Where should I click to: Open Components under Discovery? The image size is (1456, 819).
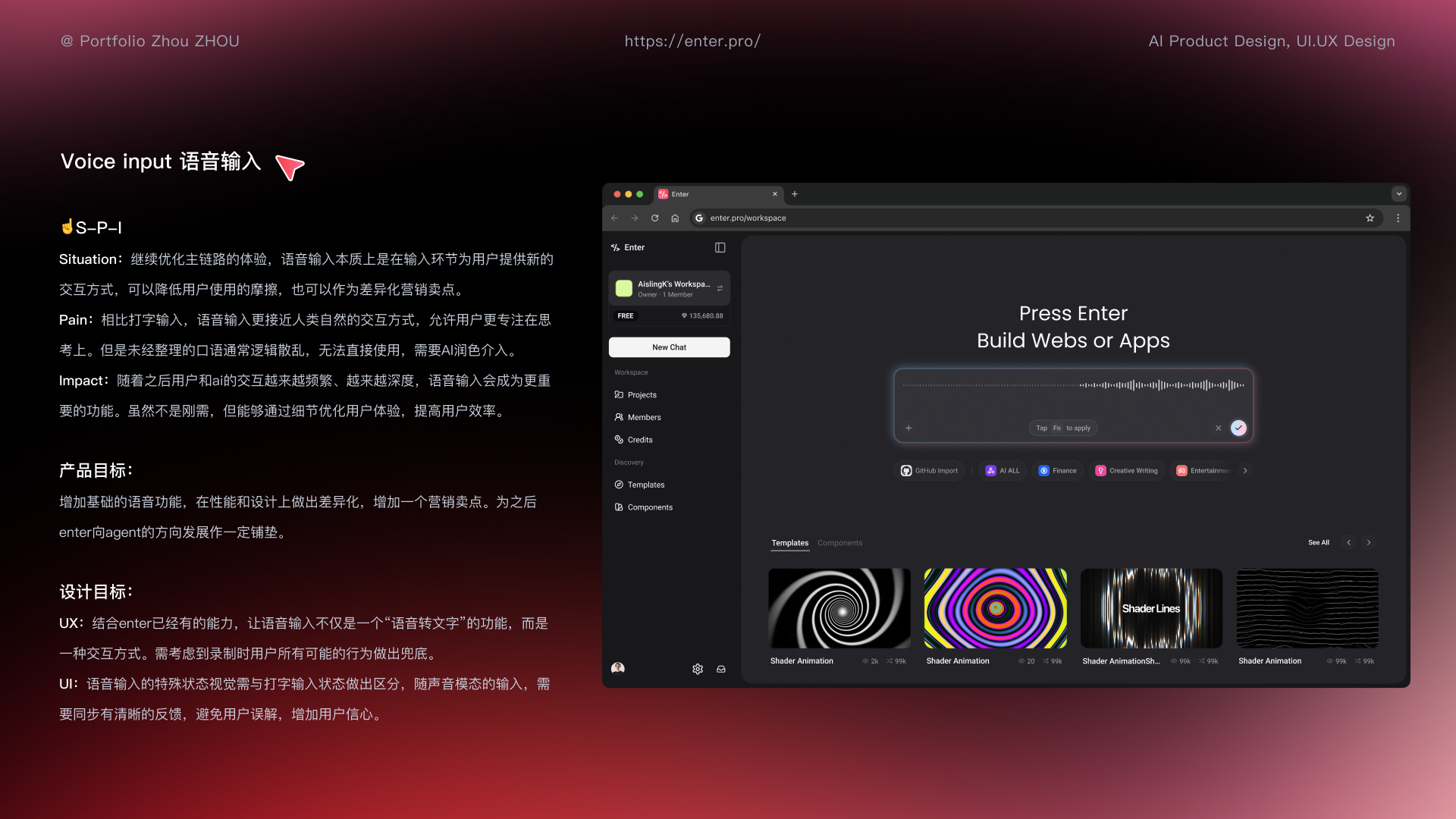pyautogui.click(x=644, y=507)
